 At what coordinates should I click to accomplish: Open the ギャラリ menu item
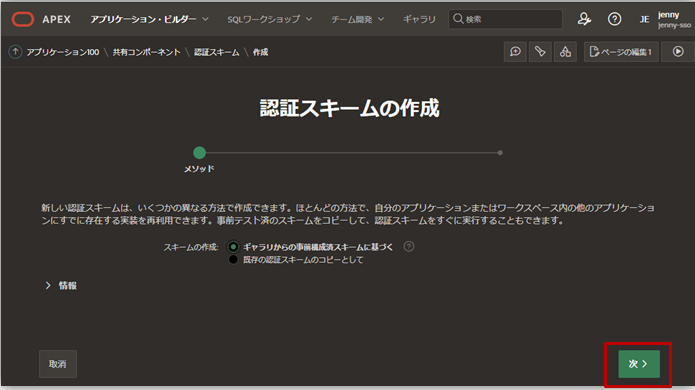419,19
